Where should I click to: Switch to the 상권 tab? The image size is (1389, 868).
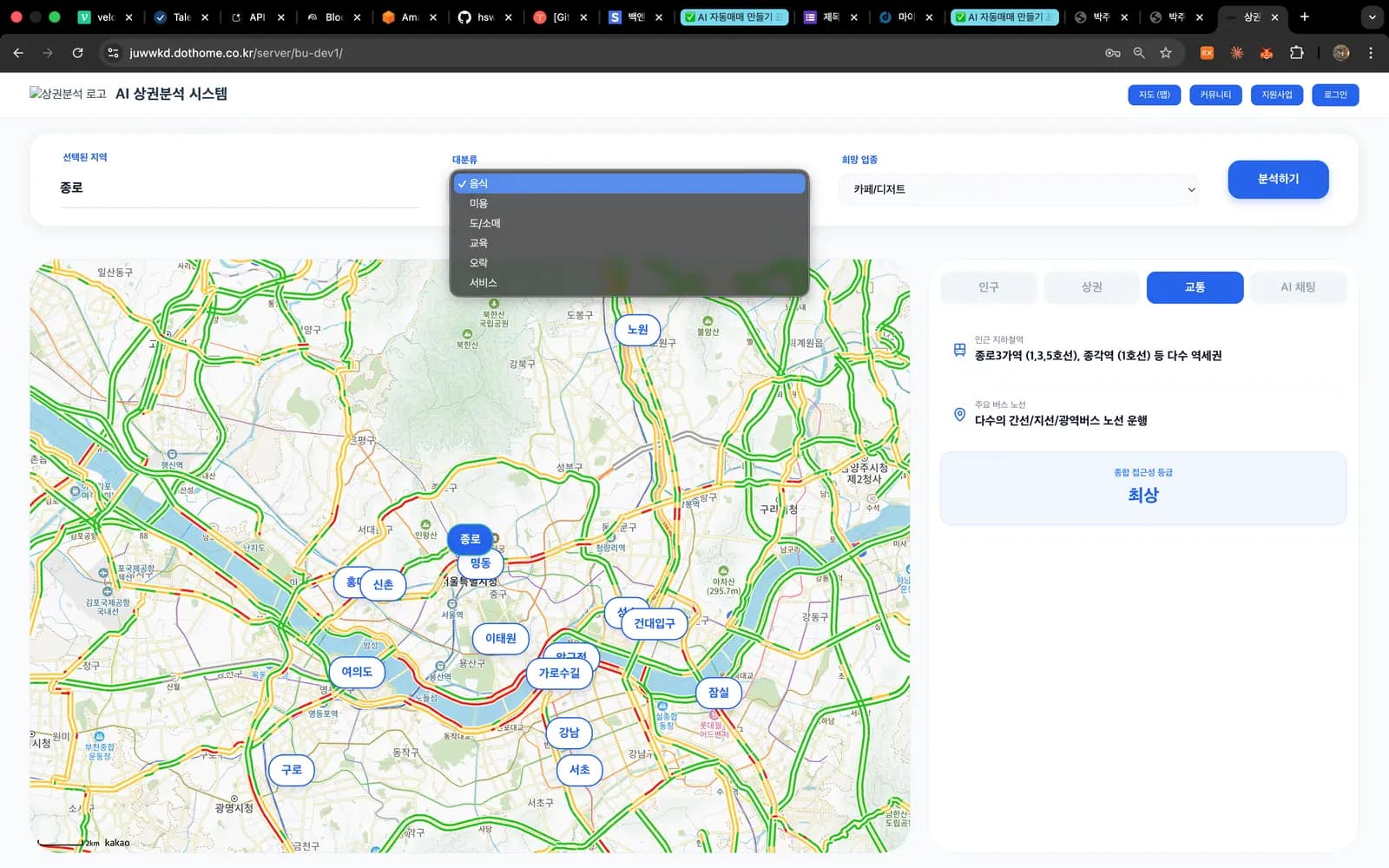click(1091, 287)
